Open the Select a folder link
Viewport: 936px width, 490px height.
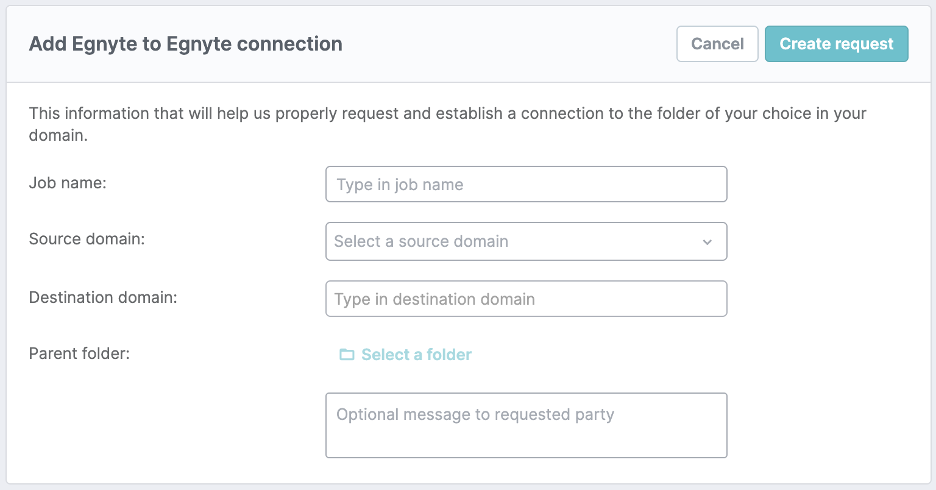(x=416, y=355)
